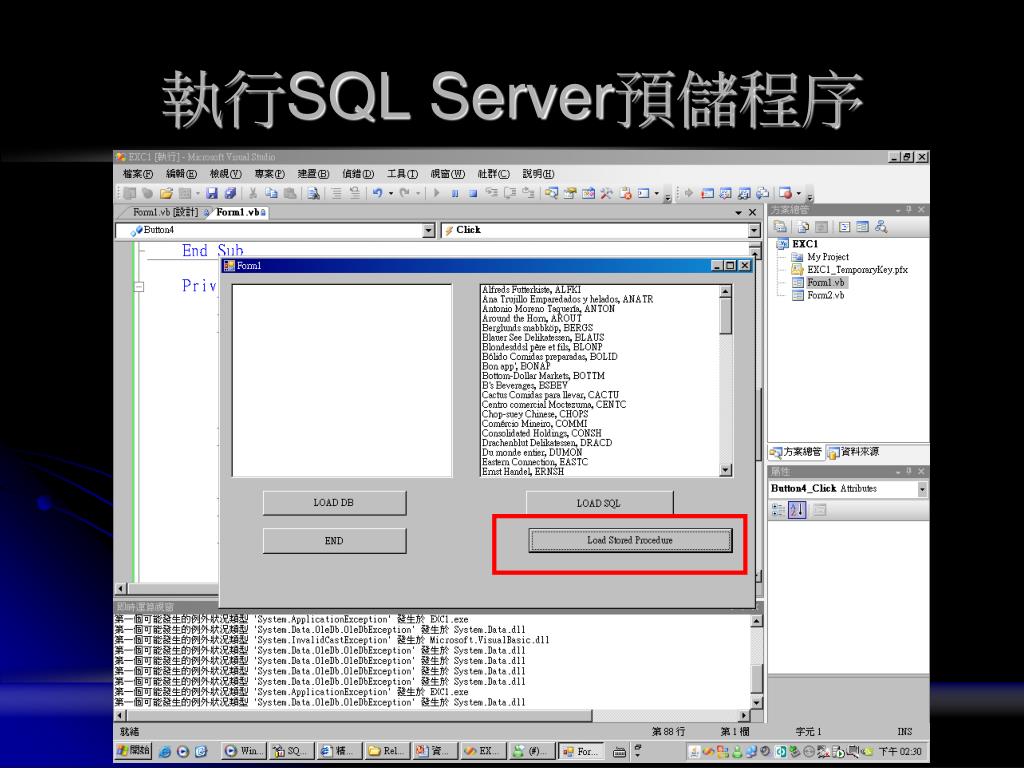This screenshot has width=1024, height=768.
Task: Paste using the toolbar clipboard icon
Action: pos(289,193)
